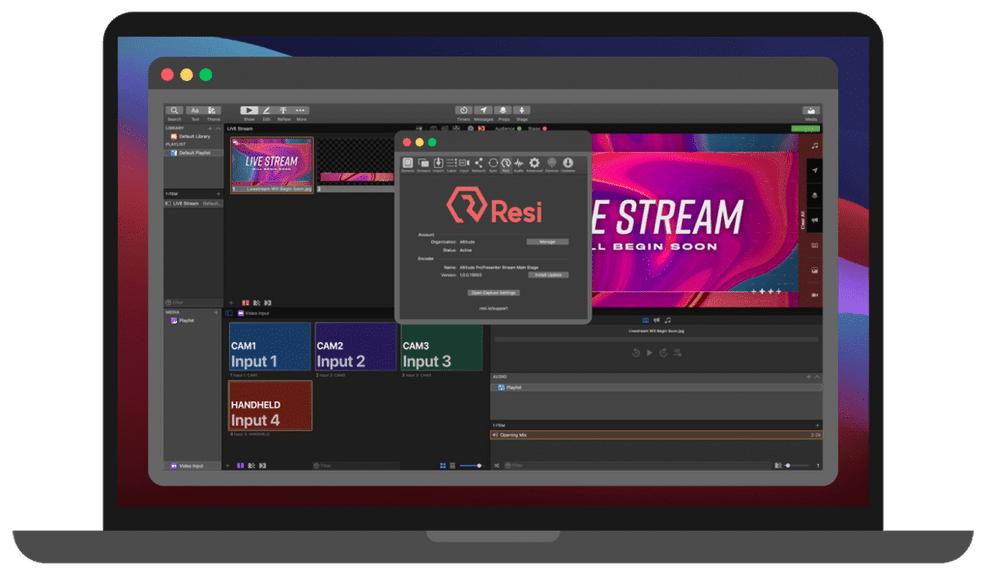Collapse the Library section
Viewport: 990px width, 578px height.
coord(218,128)
